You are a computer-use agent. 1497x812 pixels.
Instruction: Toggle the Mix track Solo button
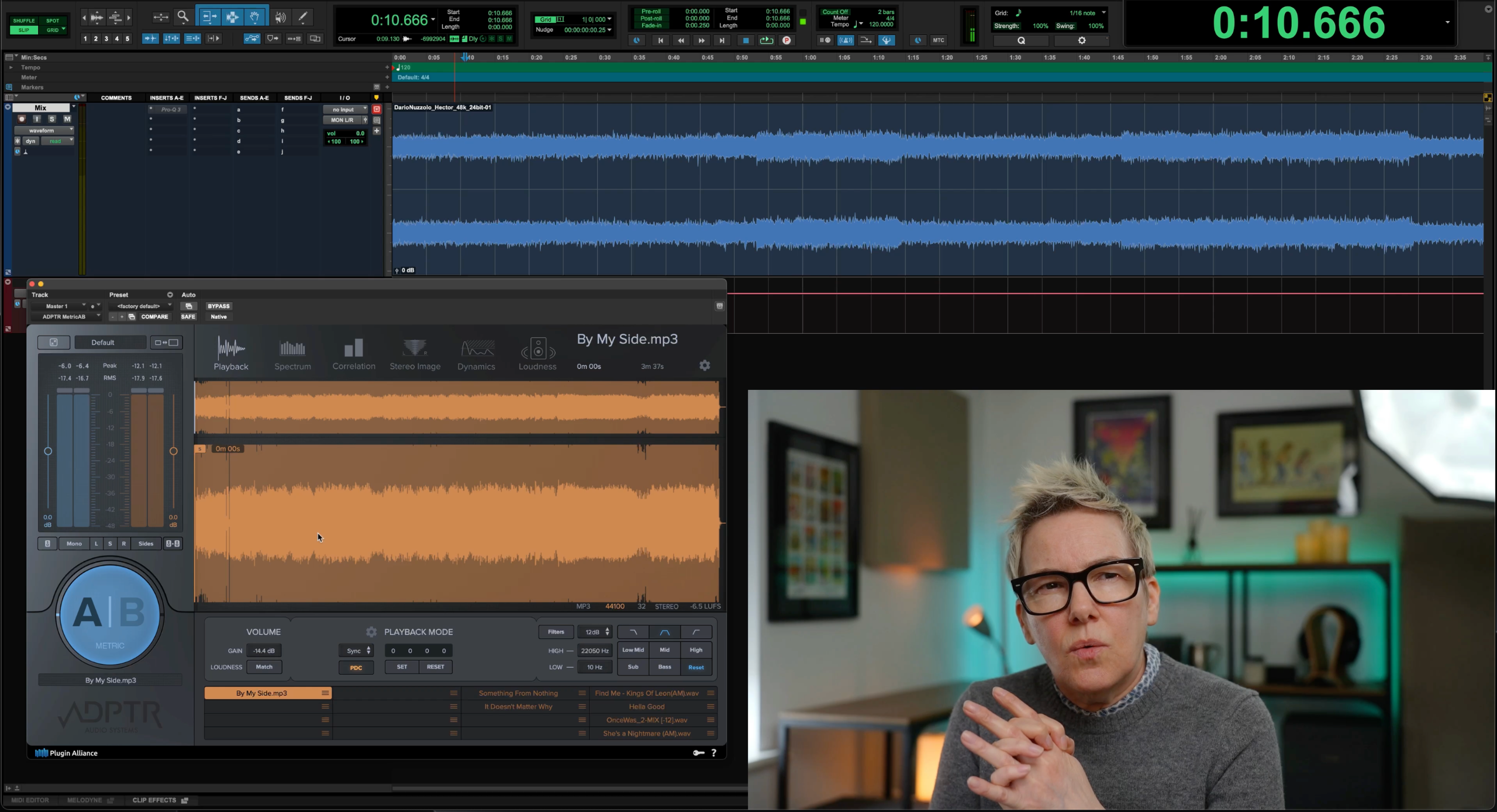pyautogui.click(x=51, y=119)
